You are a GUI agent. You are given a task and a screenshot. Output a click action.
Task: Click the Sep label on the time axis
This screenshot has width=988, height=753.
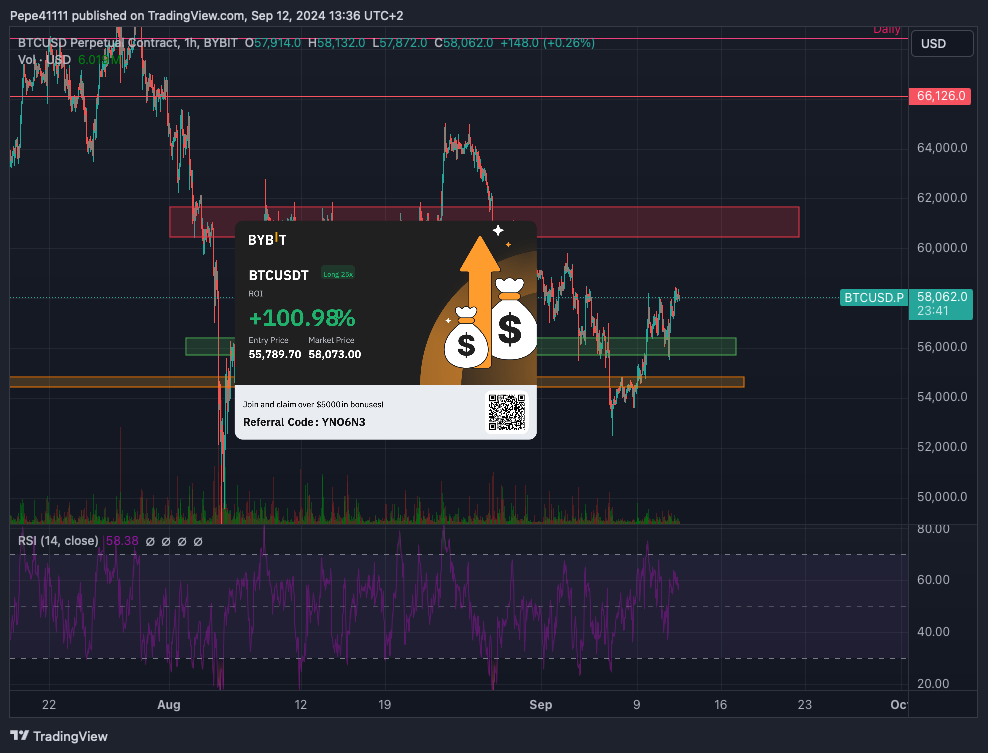pos(541,704)
